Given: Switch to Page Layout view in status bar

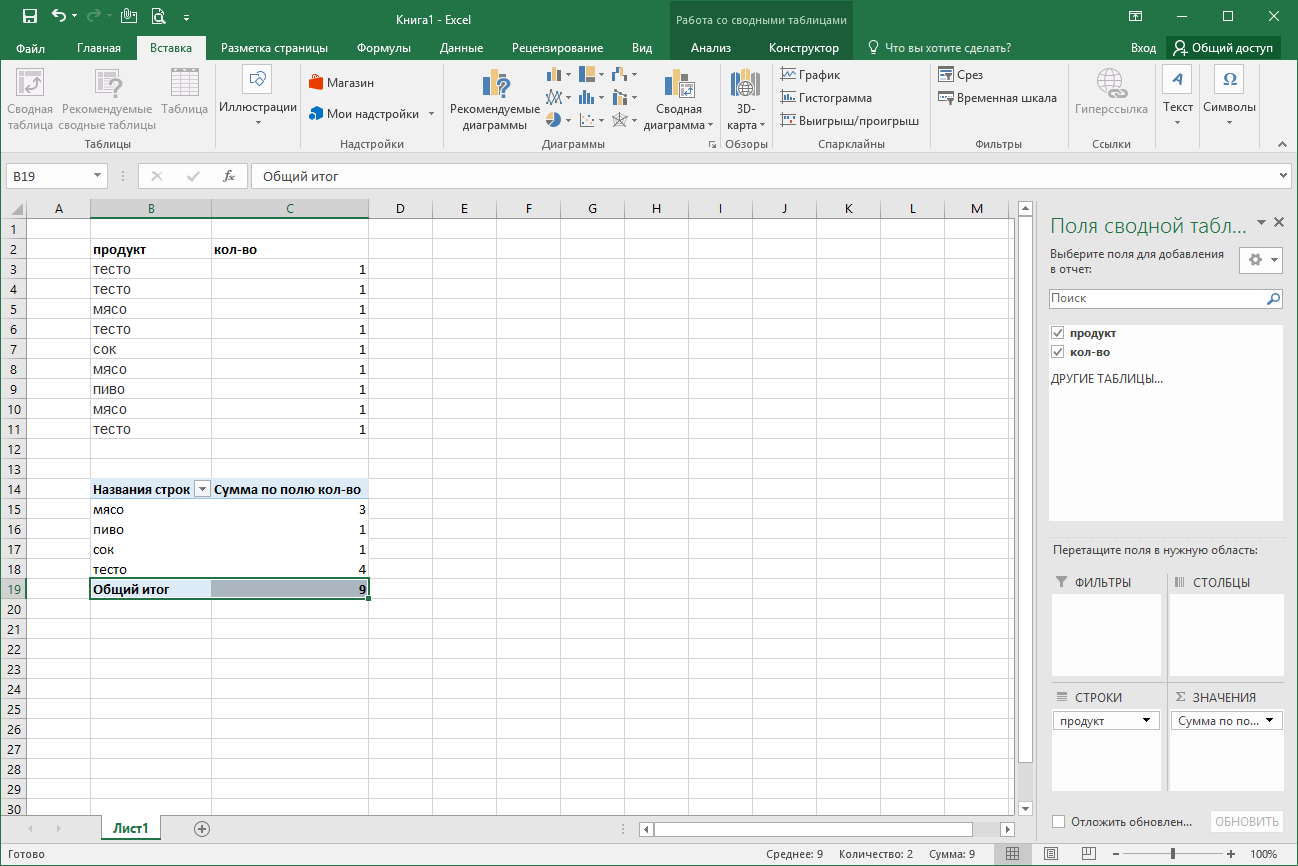Looking at the screenshot, I should [x=1050, y=854].
